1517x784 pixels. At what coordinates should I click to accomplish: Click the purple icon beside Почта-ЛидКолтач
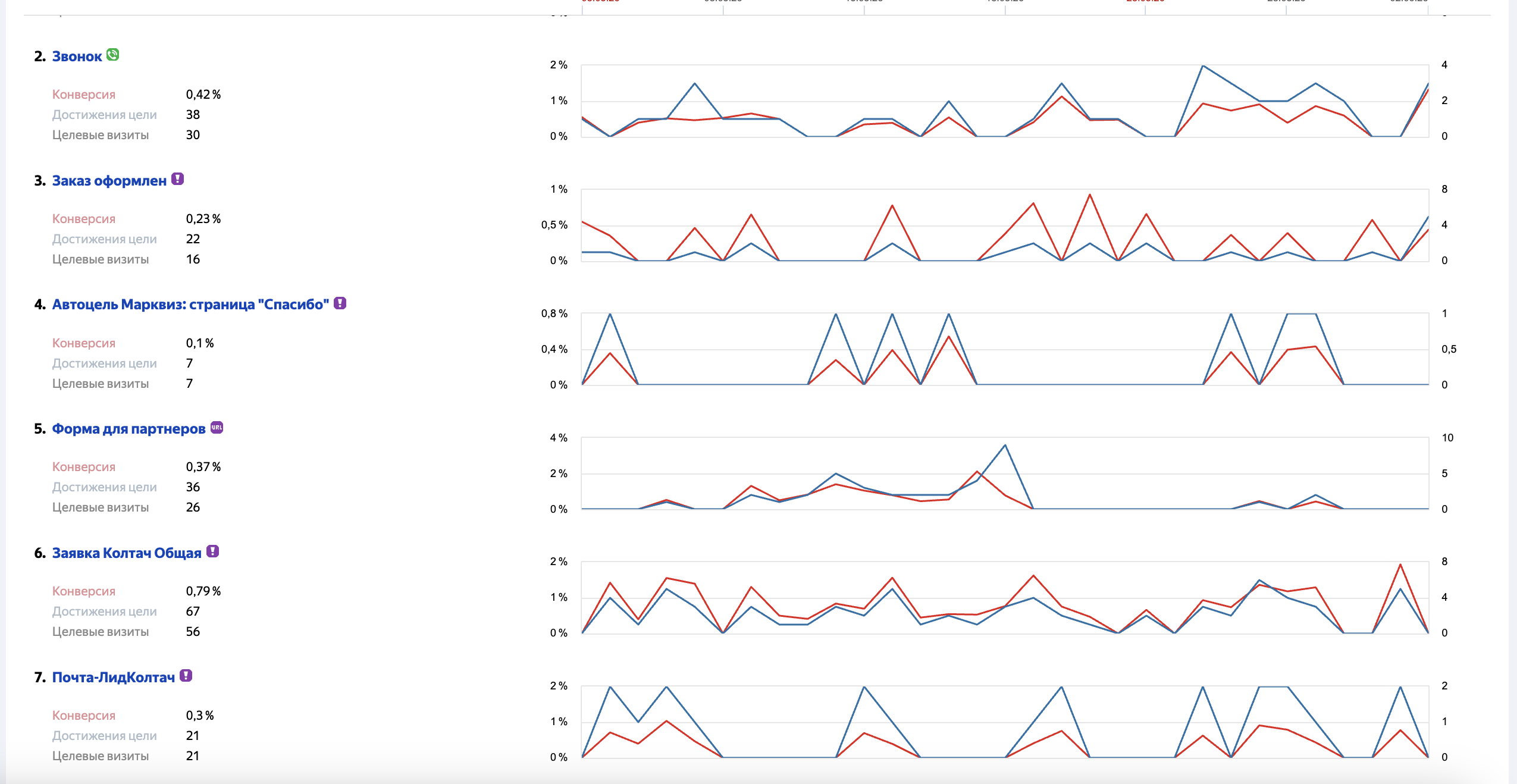coord(186,676)
